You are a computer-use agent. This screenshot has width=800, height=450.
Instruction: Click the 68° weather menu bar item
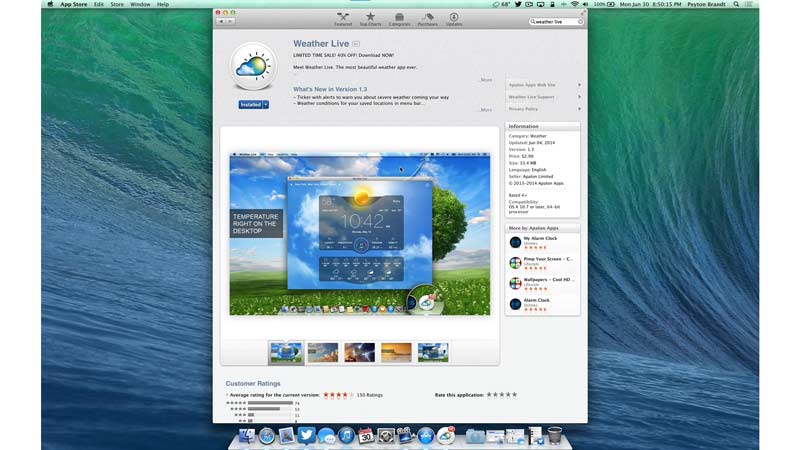tap(502, 4)
